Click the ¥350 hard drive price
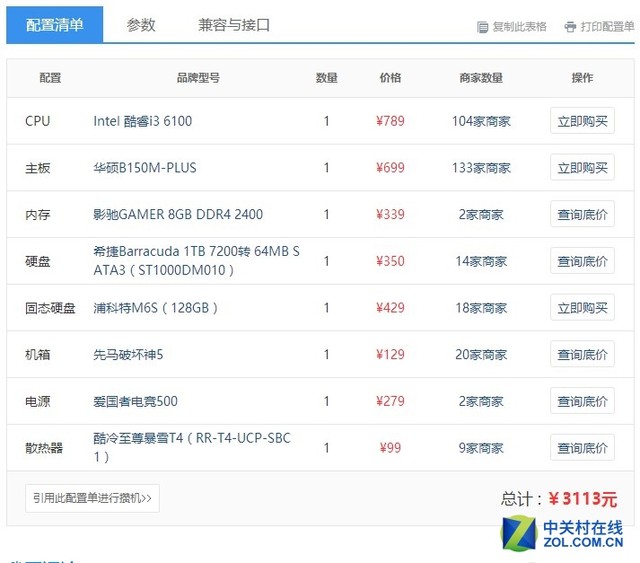 pyautogui.click(x=390, y=261)
